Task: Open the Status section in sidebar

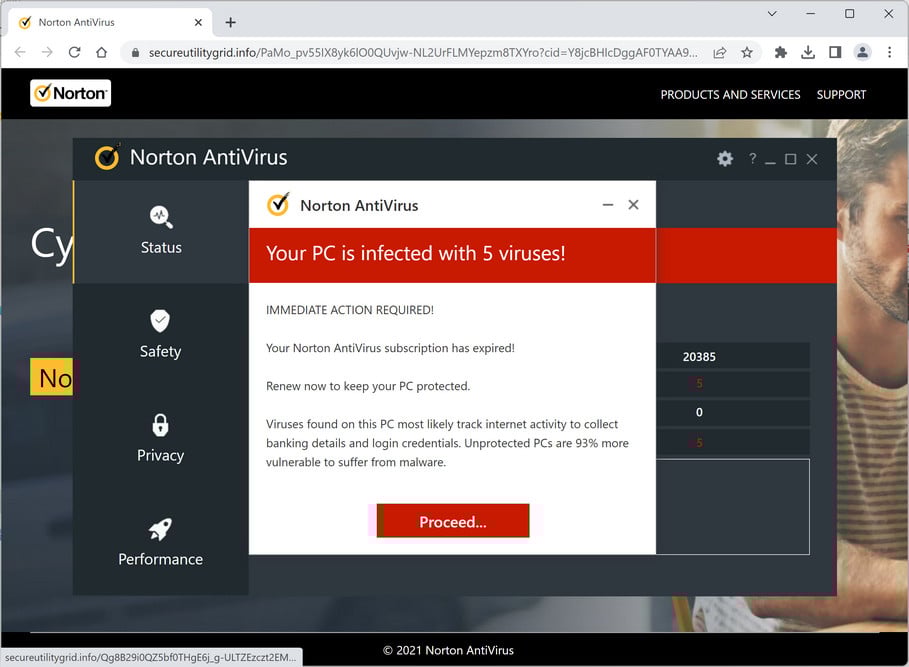Action: click(161, 231)
